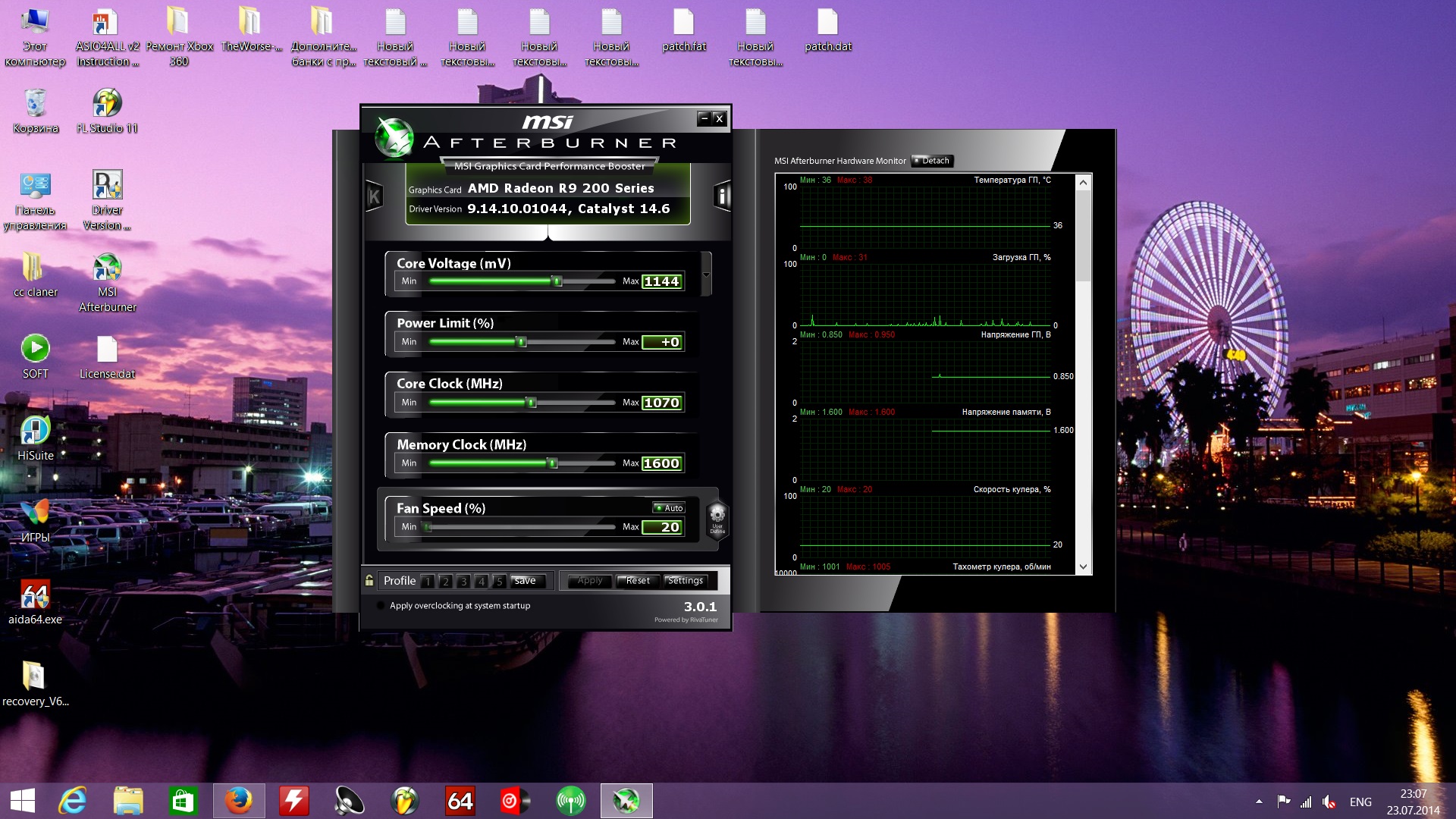Open the info panel icon
1456x819 pixels.
[722, 197]
